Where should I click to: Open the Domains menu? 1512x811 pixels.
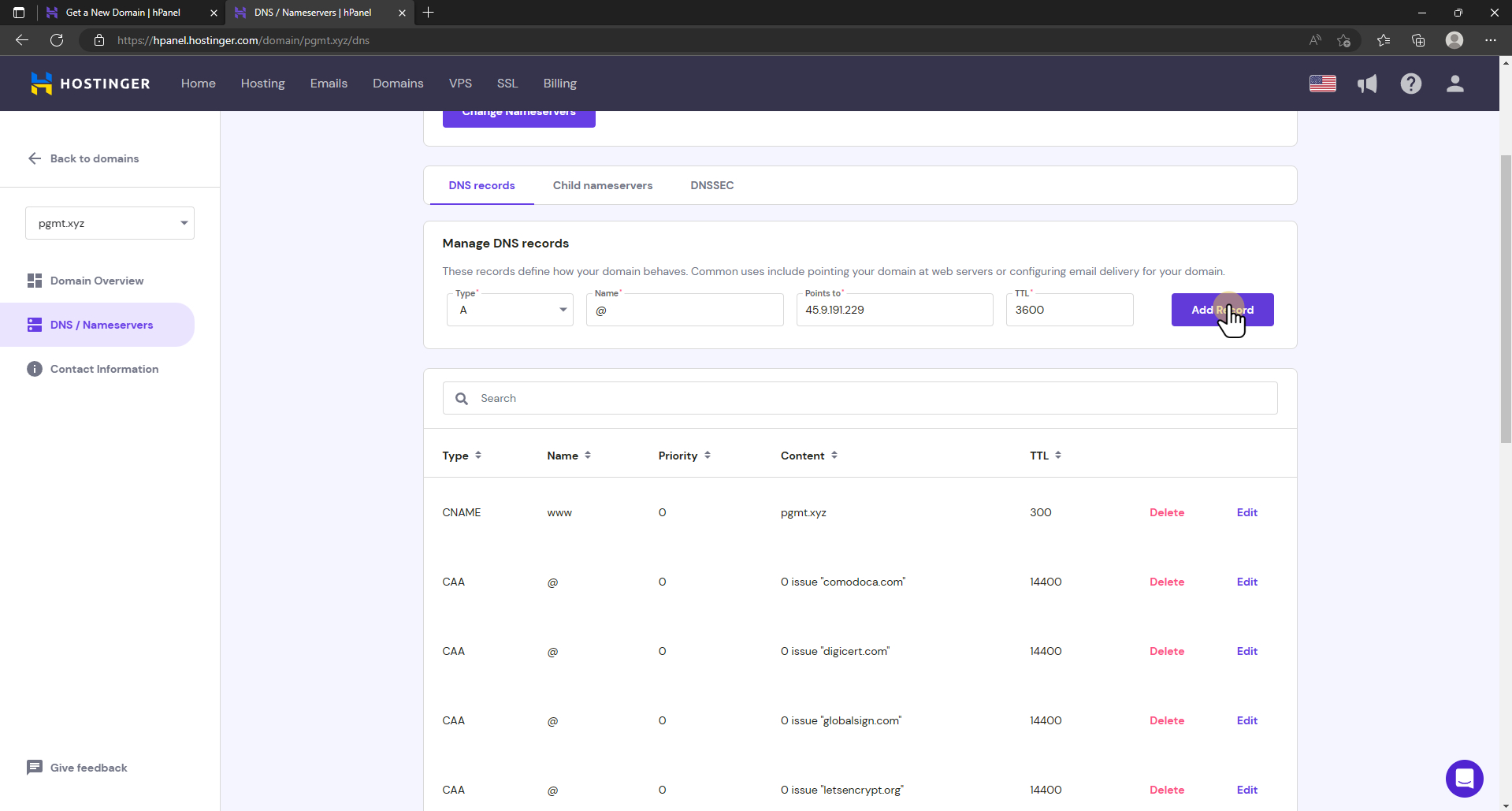[398, 84]
